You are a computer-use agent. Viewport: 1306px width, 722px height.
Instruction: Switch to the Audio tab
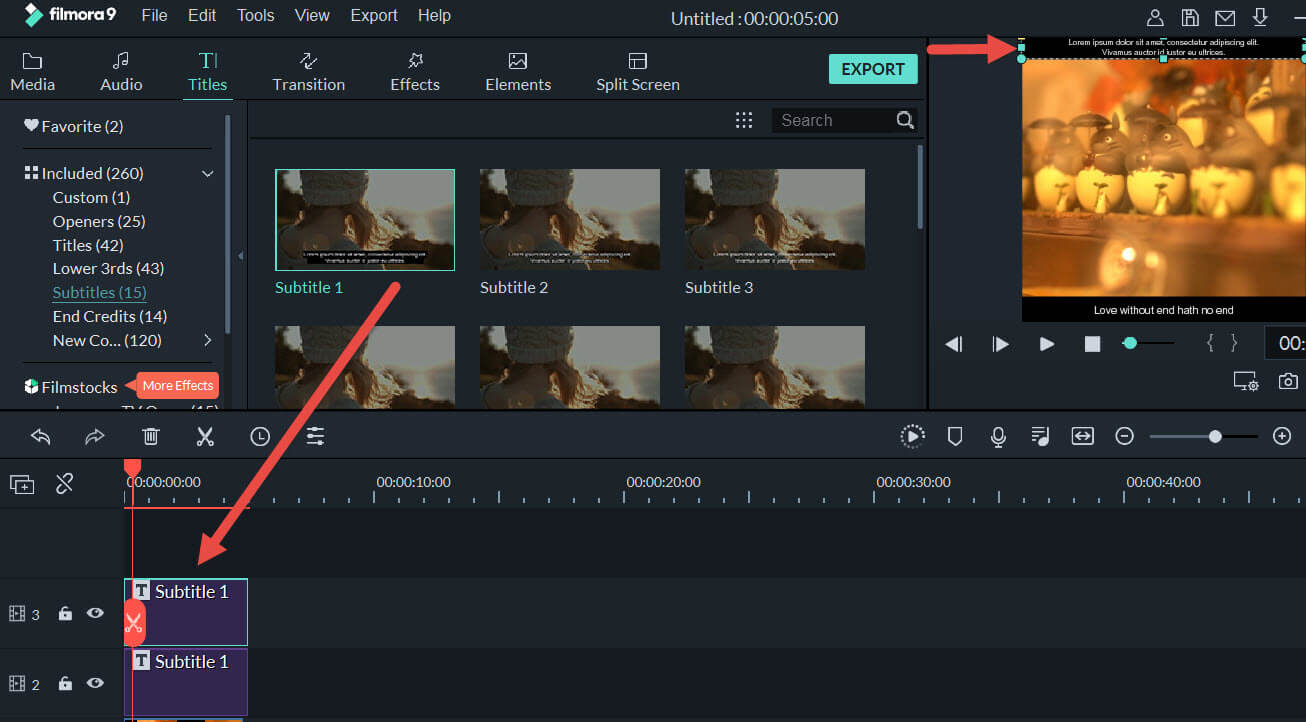pyautogui.click(x=121, y=72)
